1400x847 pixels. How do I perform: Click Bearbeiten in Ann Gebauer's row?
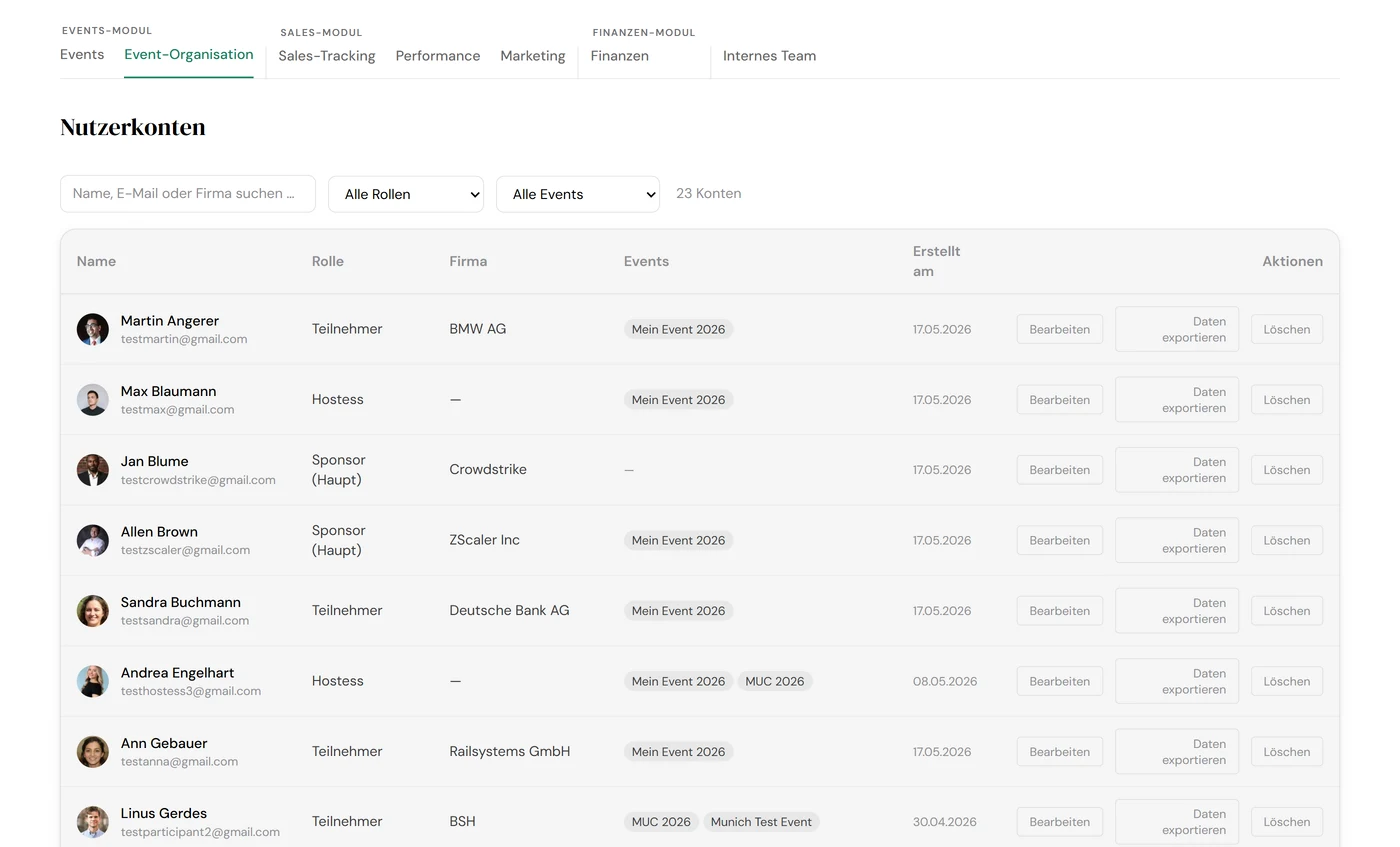point(1060,752)
